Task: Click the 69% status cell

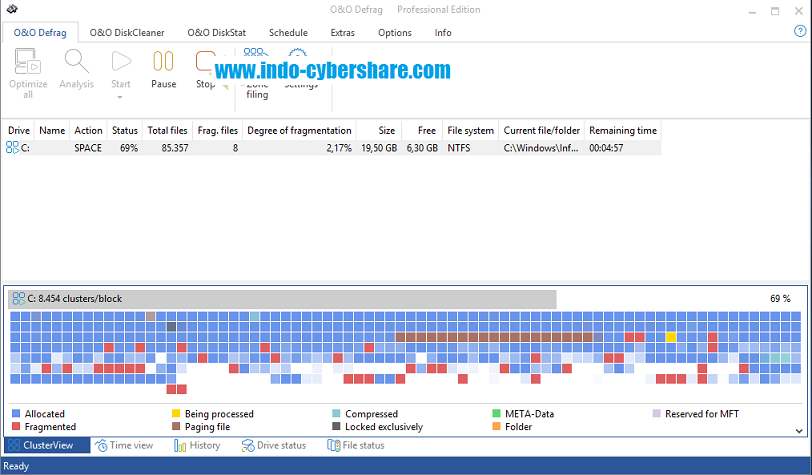Action: (129, 148)
